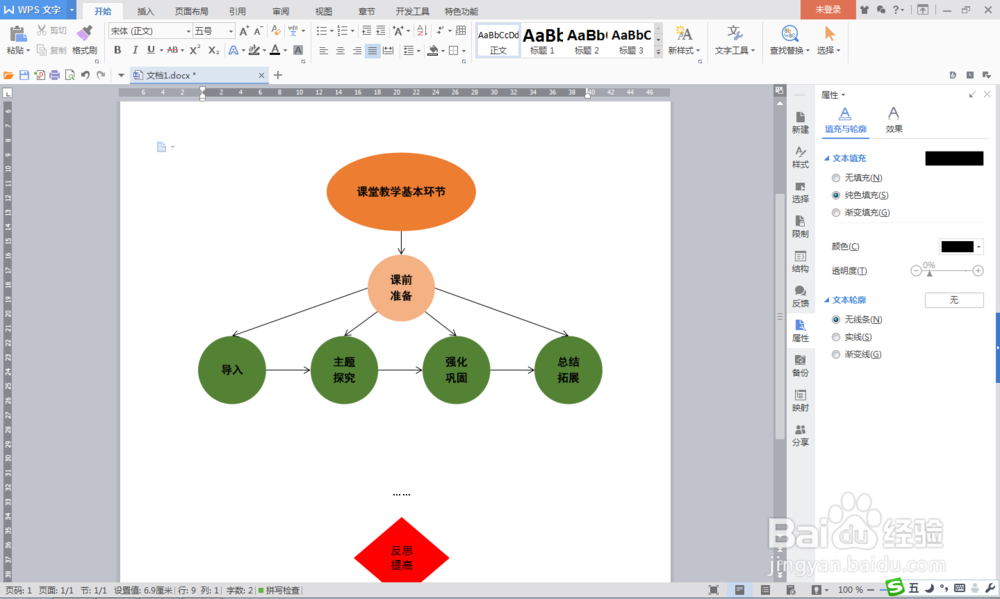Viewport: 1000px width, 599px height.
Task: Toggle Bold formatting
Action: (117, 50)
